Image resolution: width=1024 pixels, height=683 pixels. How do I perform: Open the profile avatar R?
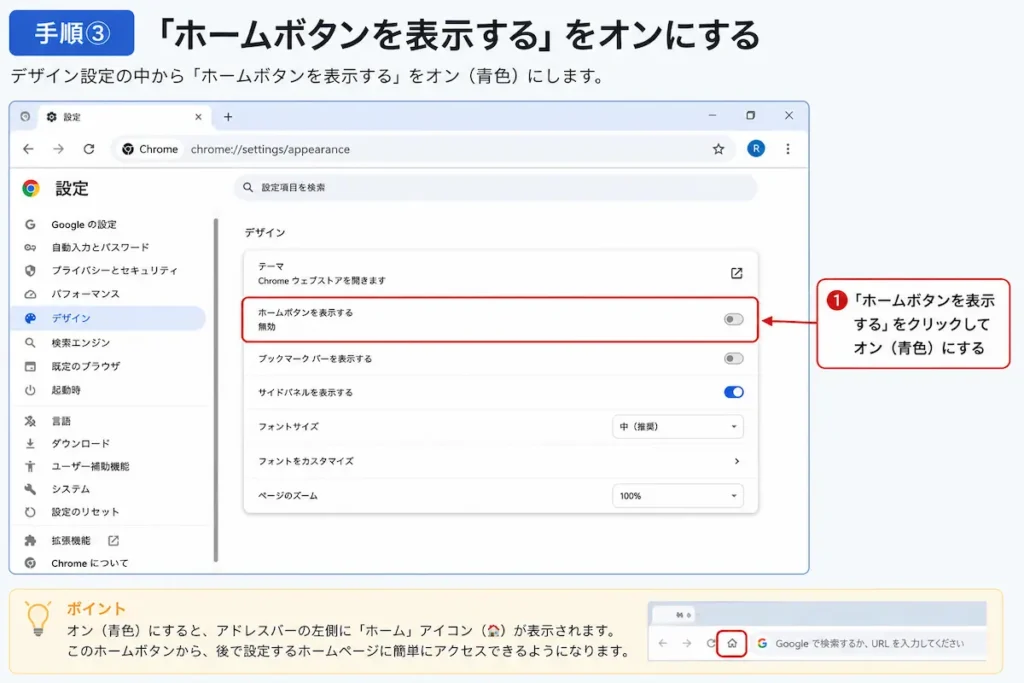[756, 149]
